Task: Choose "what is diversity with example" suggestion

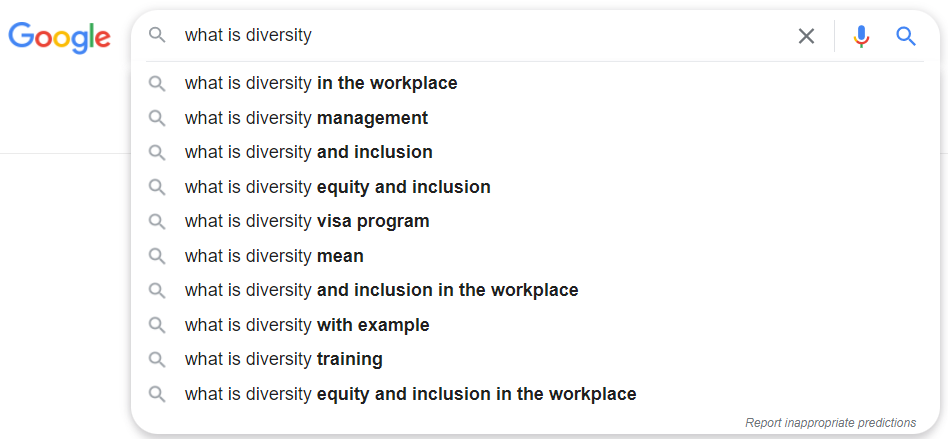Action: (307, 325)
